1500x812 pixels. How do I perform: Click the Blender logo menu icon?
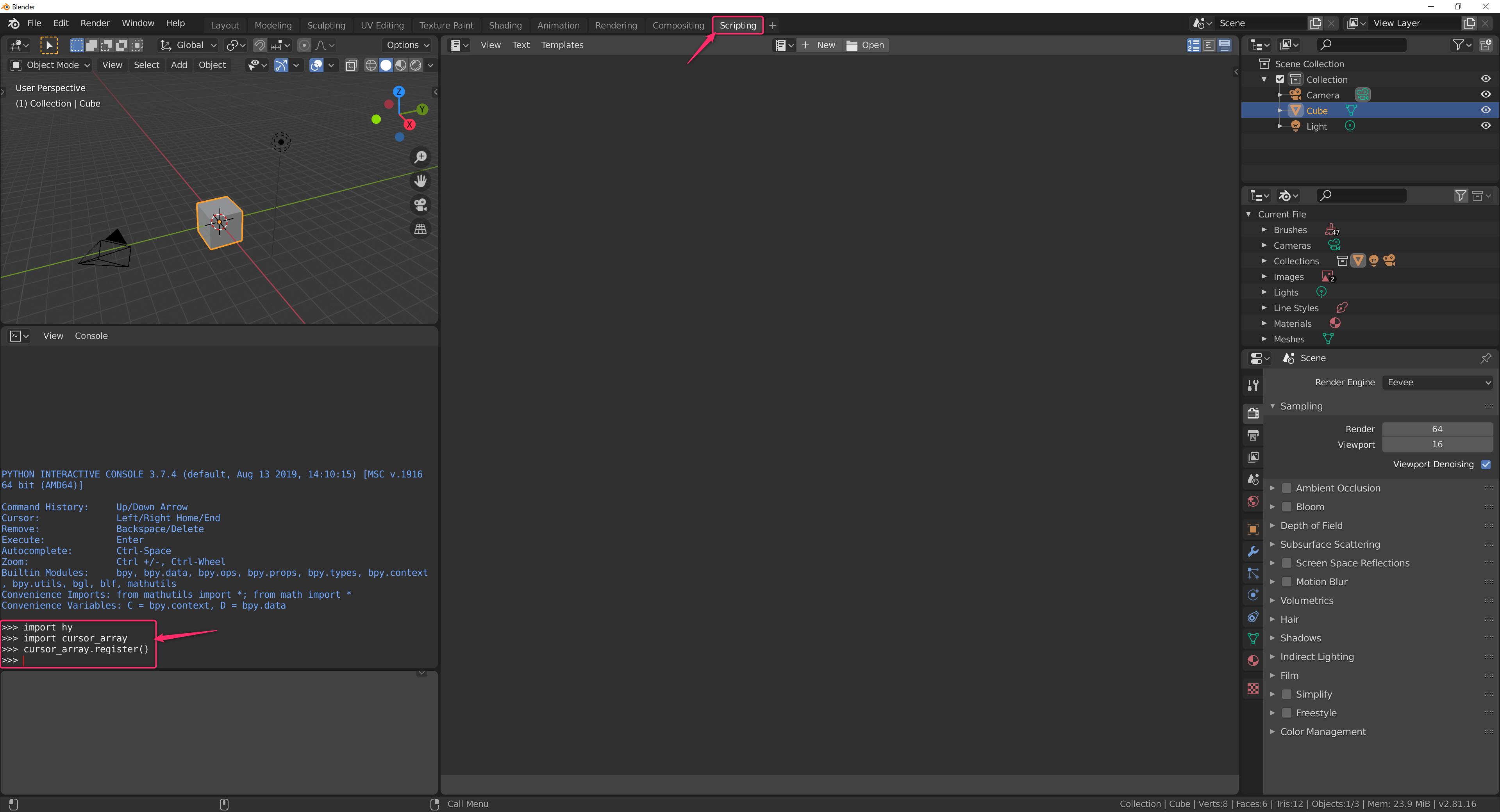point(14,23)
